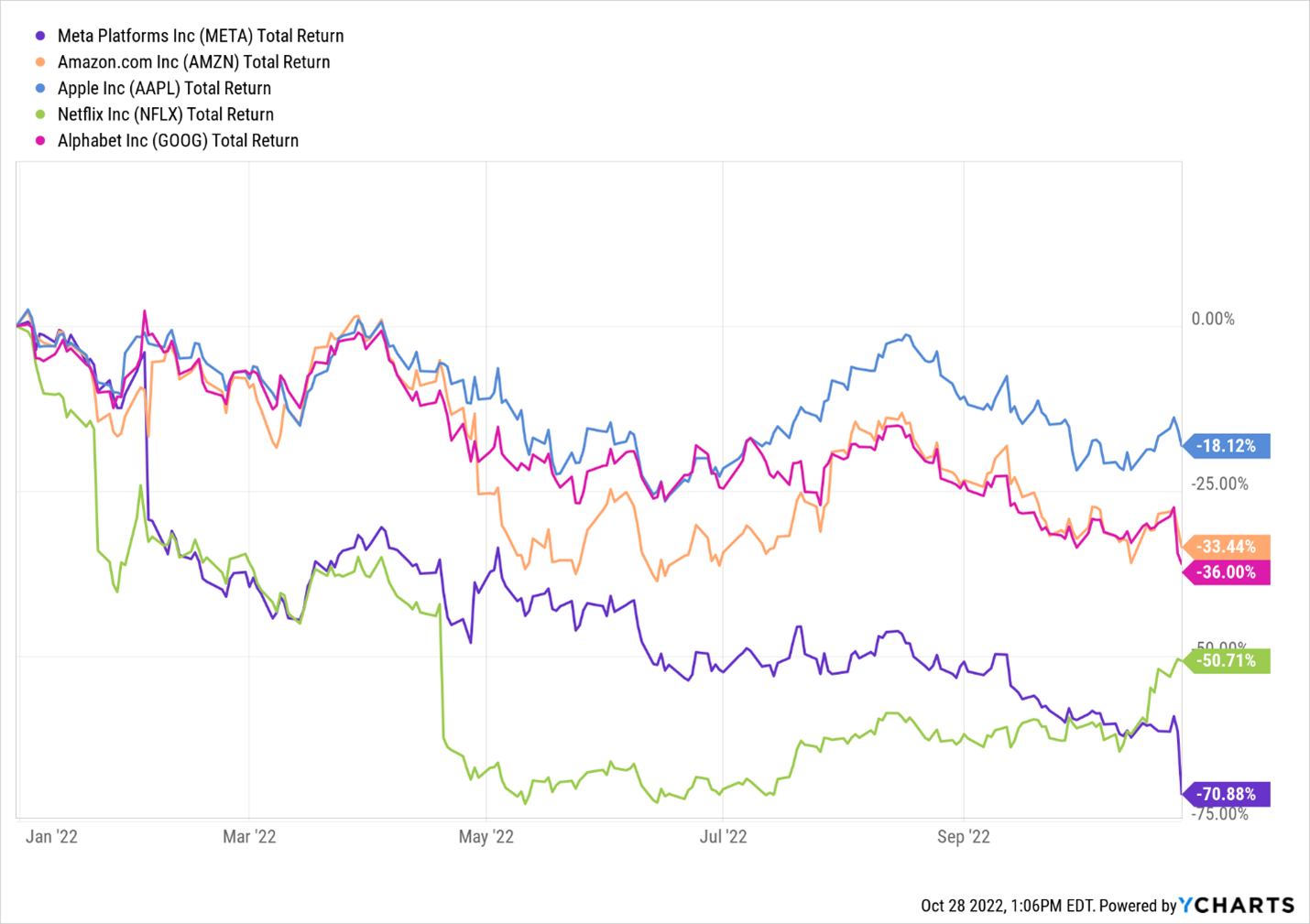Click the -36.00% Alphabet end value tag

pos(1228,572)
